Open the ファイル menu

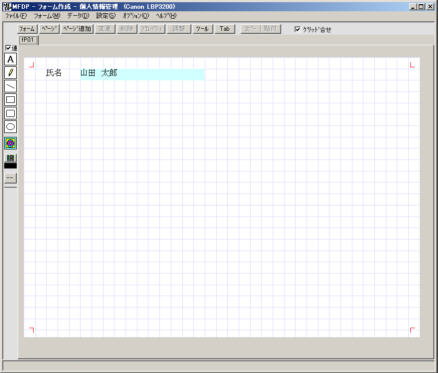(16, 16)
